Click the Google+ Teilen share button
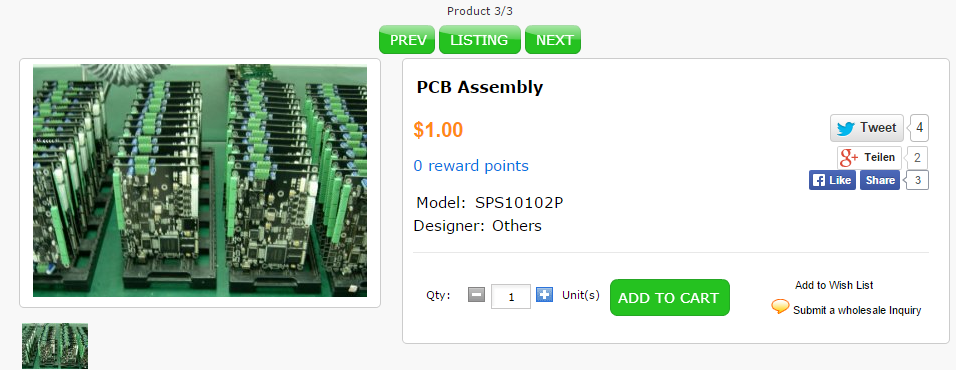956x370 pixels. pyautogui.click(x=869, y=158)
